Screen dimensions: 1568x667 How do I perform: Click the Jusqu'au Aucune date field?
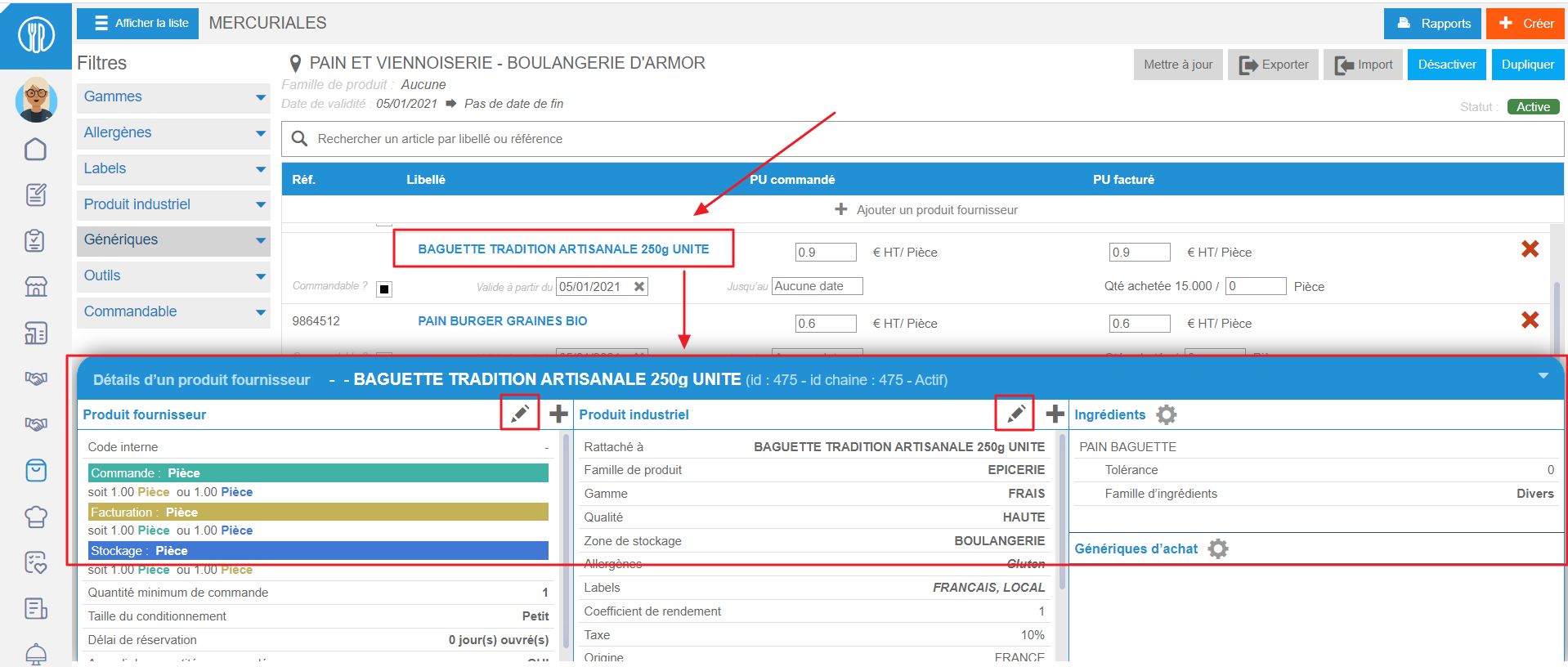pos(818,286)
